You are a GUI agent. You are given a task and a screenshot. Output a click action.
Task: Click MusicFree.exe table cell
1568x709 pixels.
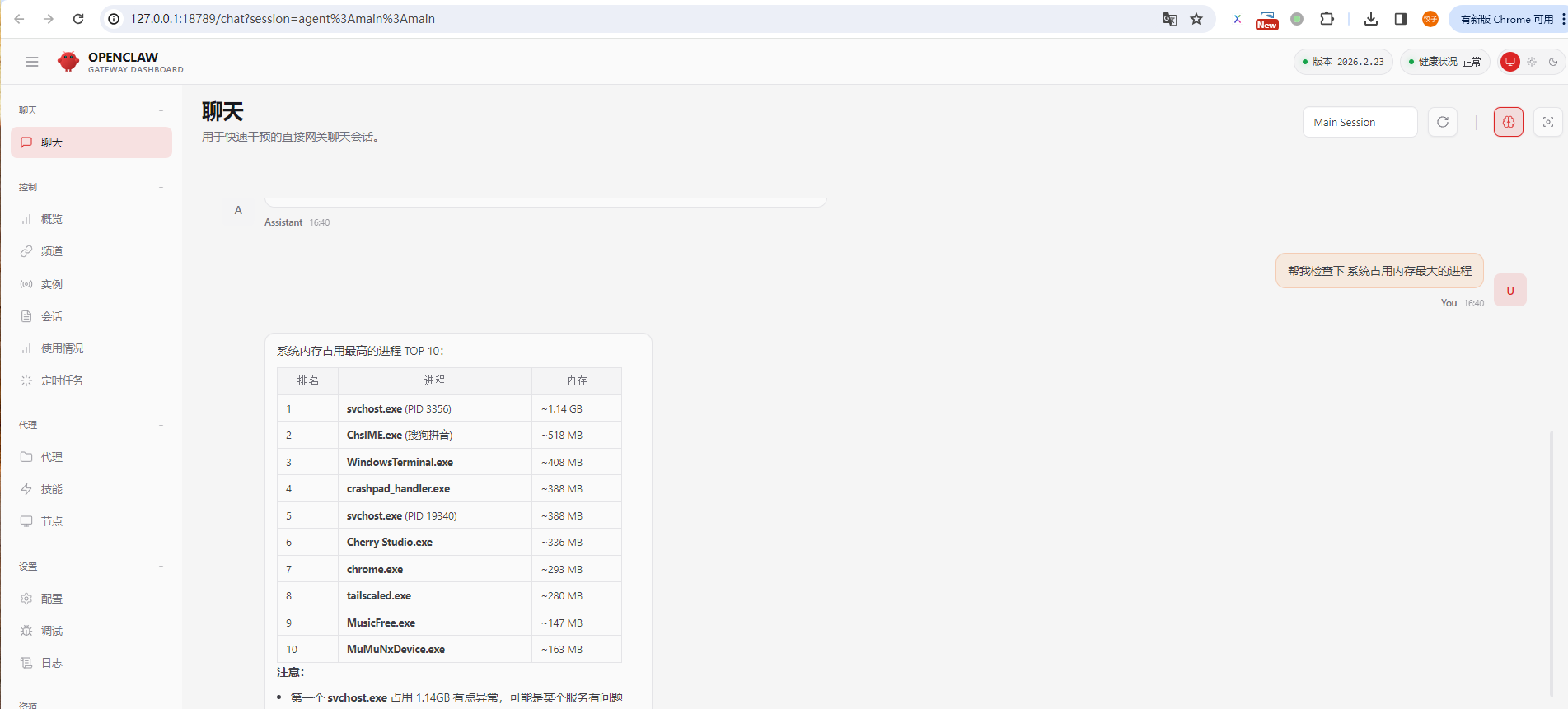434,623
